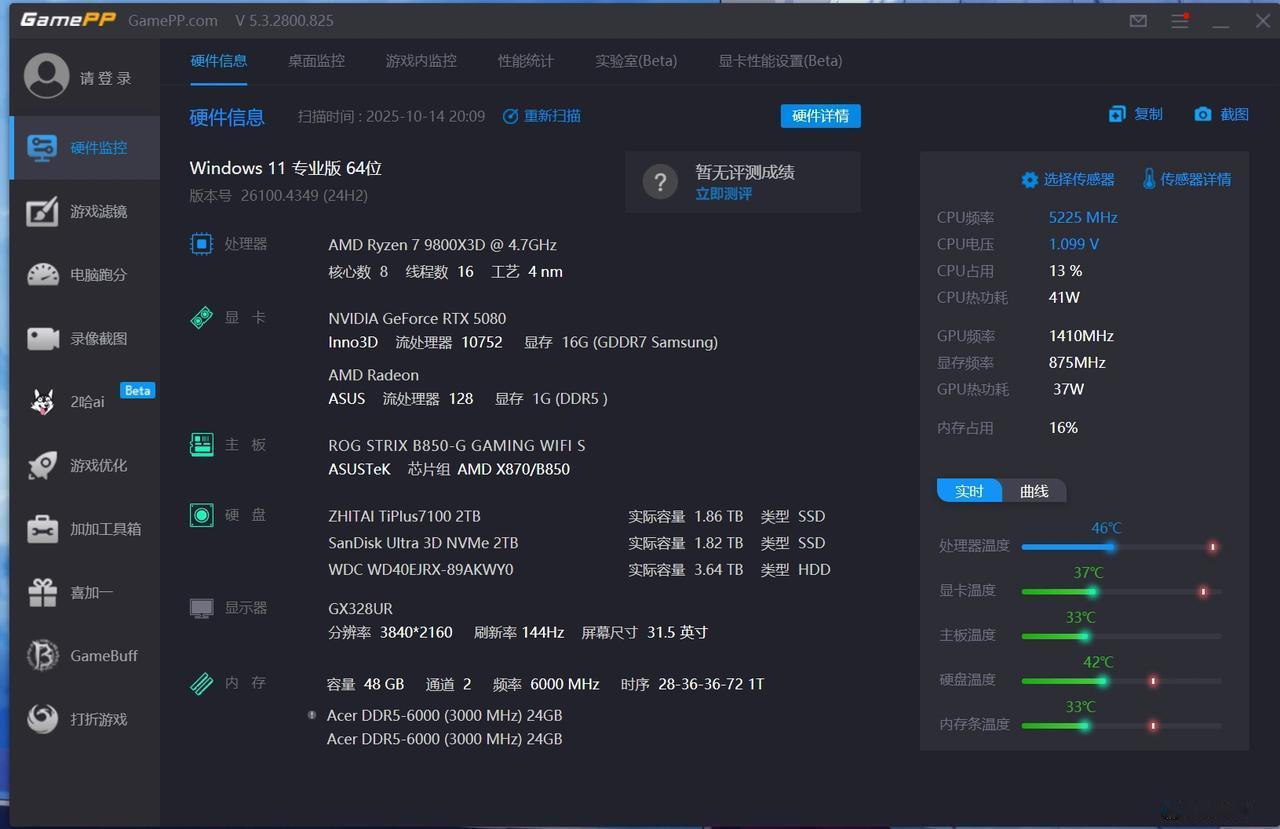1280x829 pixels.
Task: Click the 选择传感器 link text
Action: (x=1079, y=180)
